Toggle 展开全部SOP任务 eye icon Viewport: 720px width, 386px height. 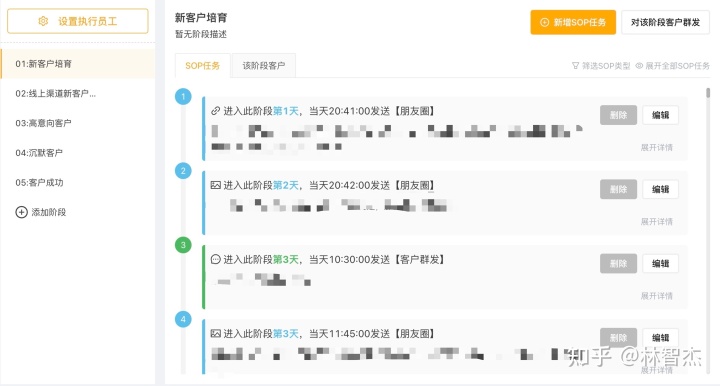pyautogui.click(x=639, y=66)
